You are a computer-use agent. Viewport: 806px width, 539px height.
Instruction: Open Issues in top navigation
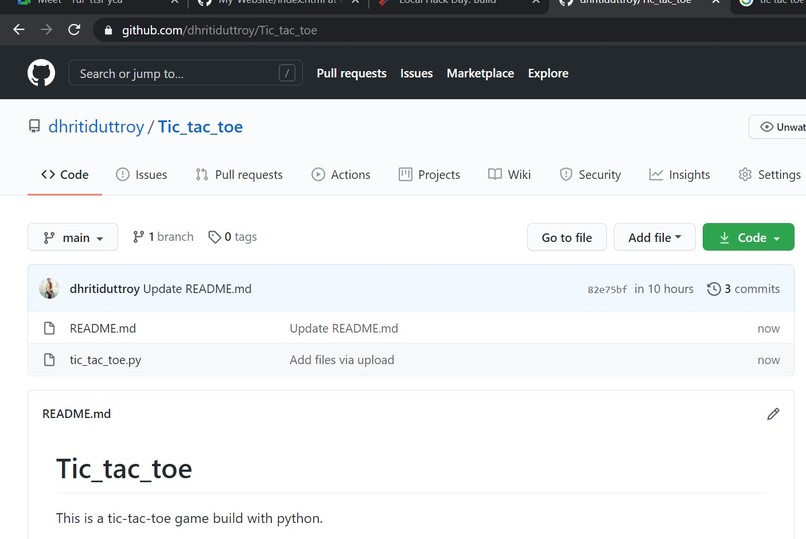click(416, 73)
